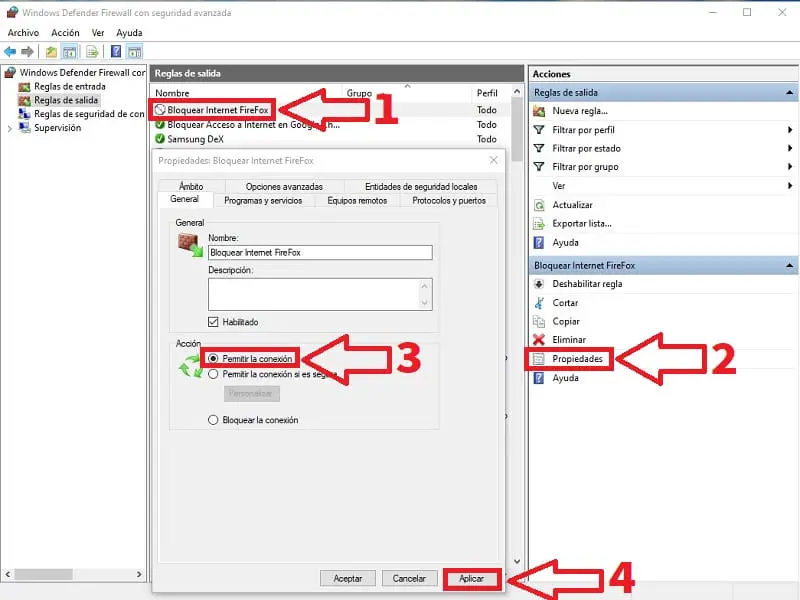Click the Cancelar button

tap(409, 578)
